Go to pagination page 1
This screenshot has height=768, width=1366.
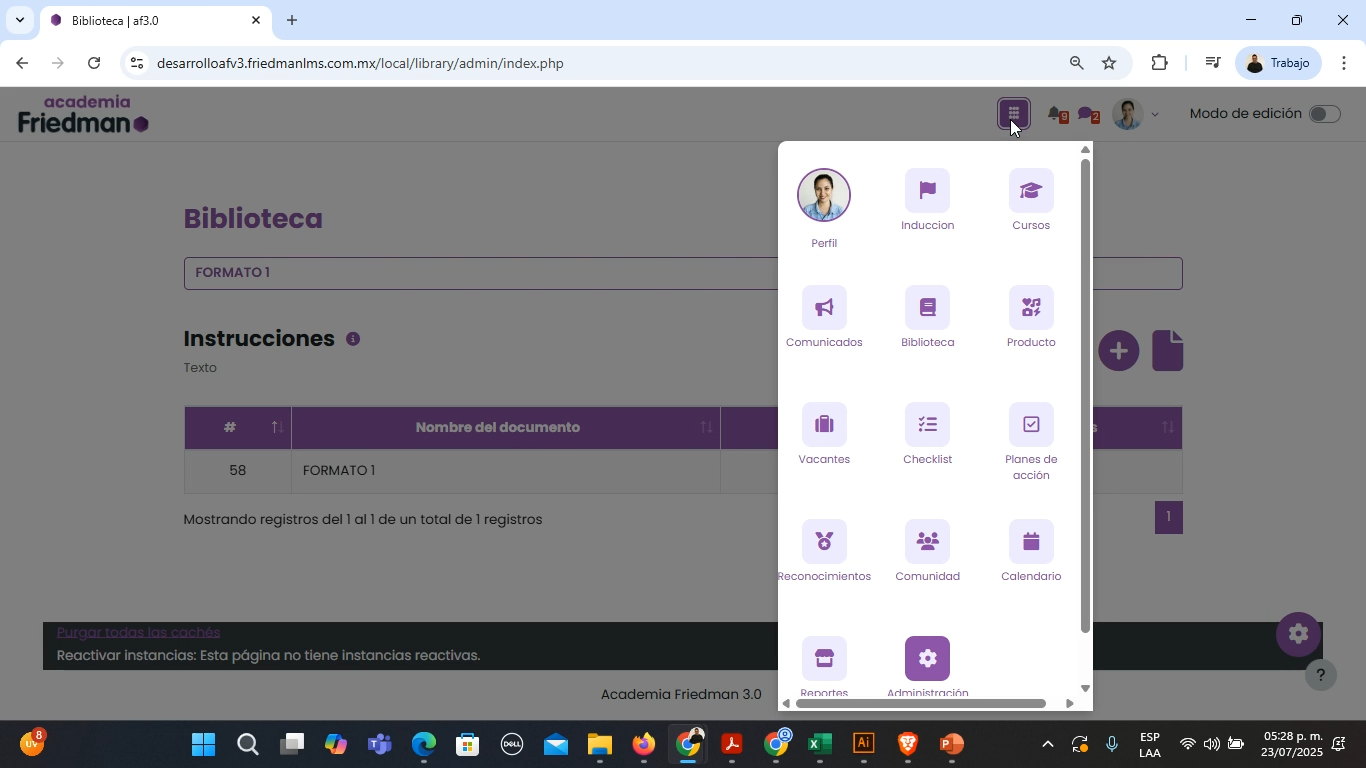[1168, 517]
